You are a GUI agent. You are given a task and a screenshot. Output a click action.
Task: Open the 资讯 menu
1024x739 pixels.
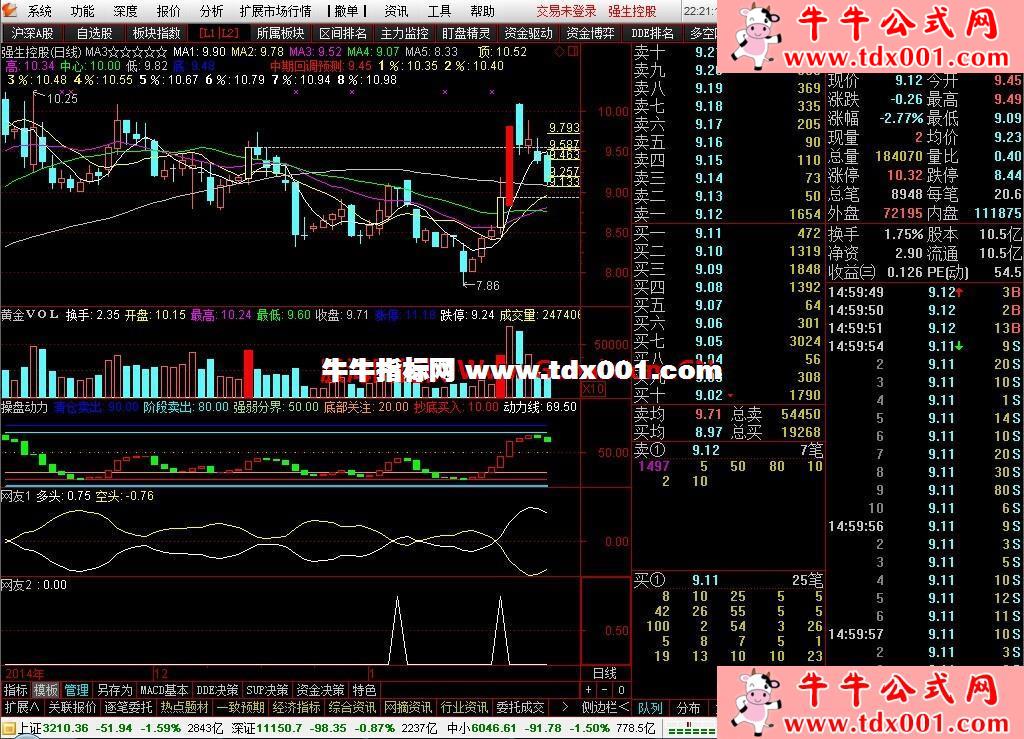tap(396, 11)
